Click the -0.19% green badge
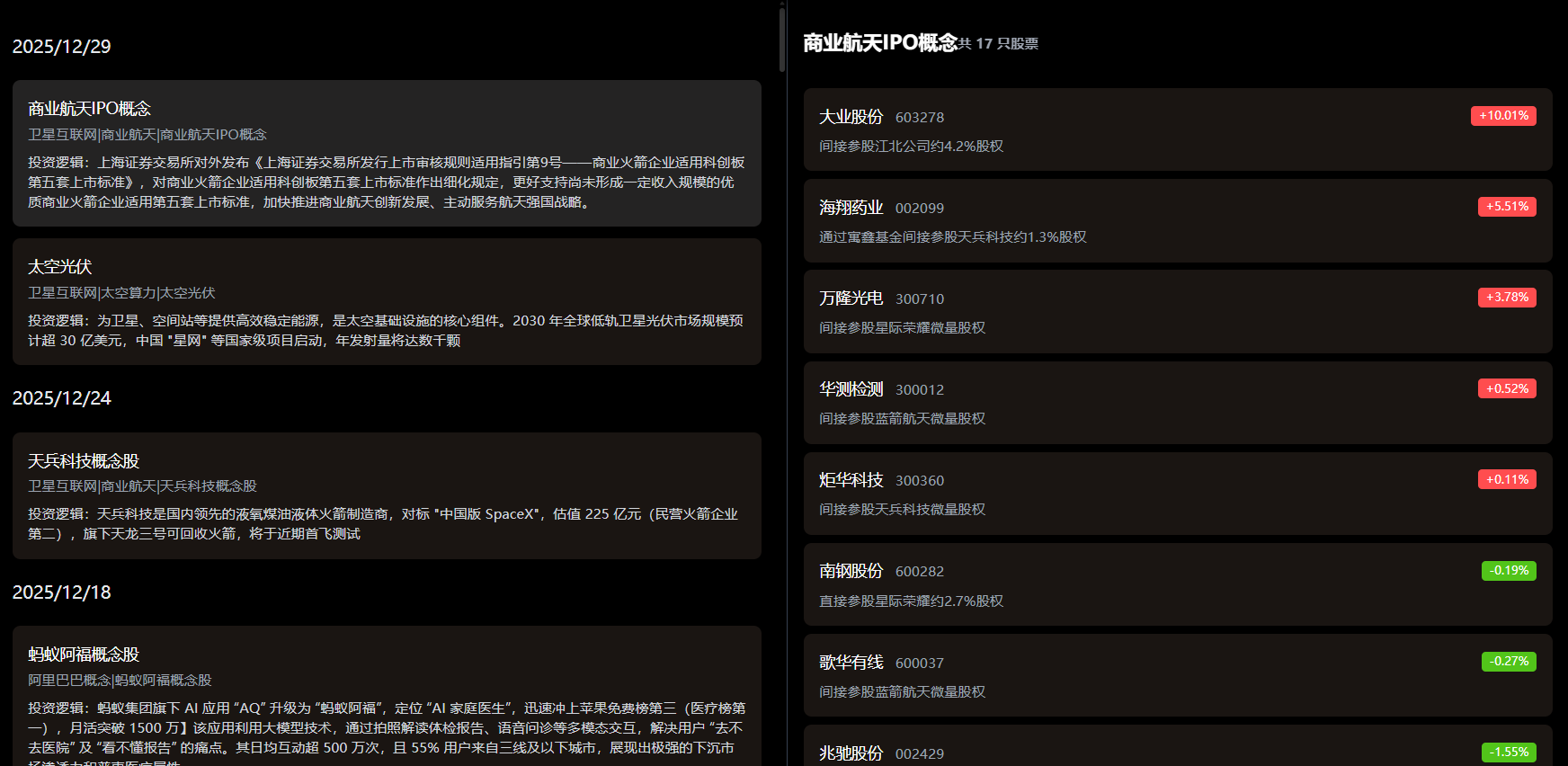The image size is (1568, 766). coord(1509,571)
